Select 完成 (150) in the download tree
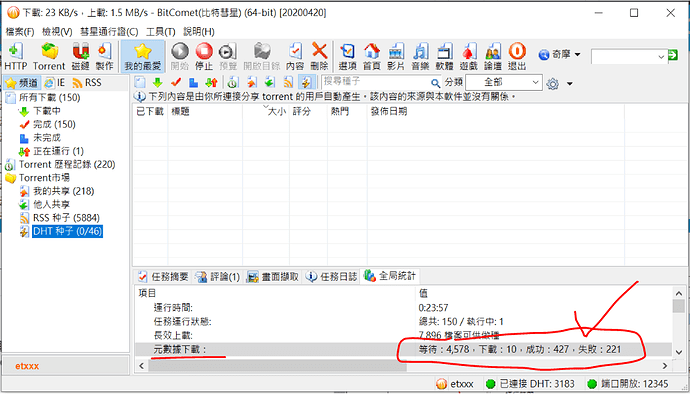The image size is (690, 394). (54, 125)
